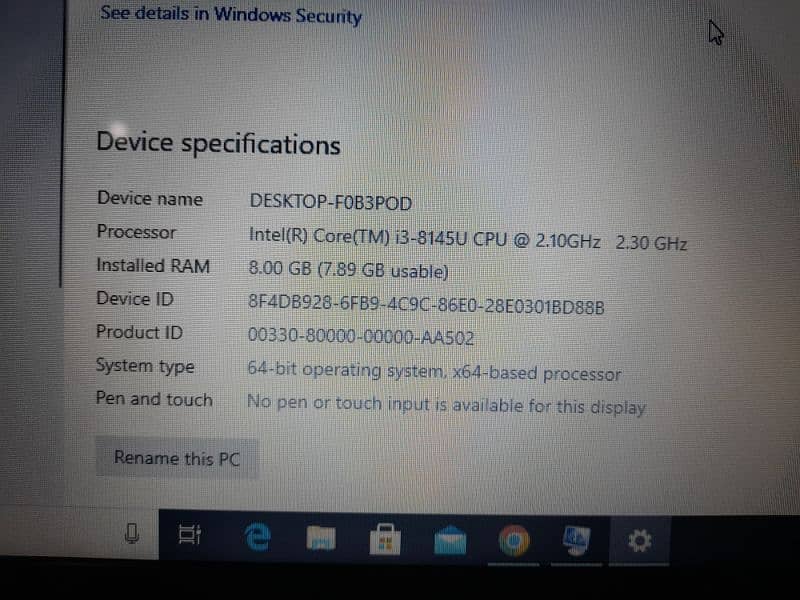The image size is (800, 600).
Task: Launch File Explorer from the taskbar
Action: coord(321,539)
